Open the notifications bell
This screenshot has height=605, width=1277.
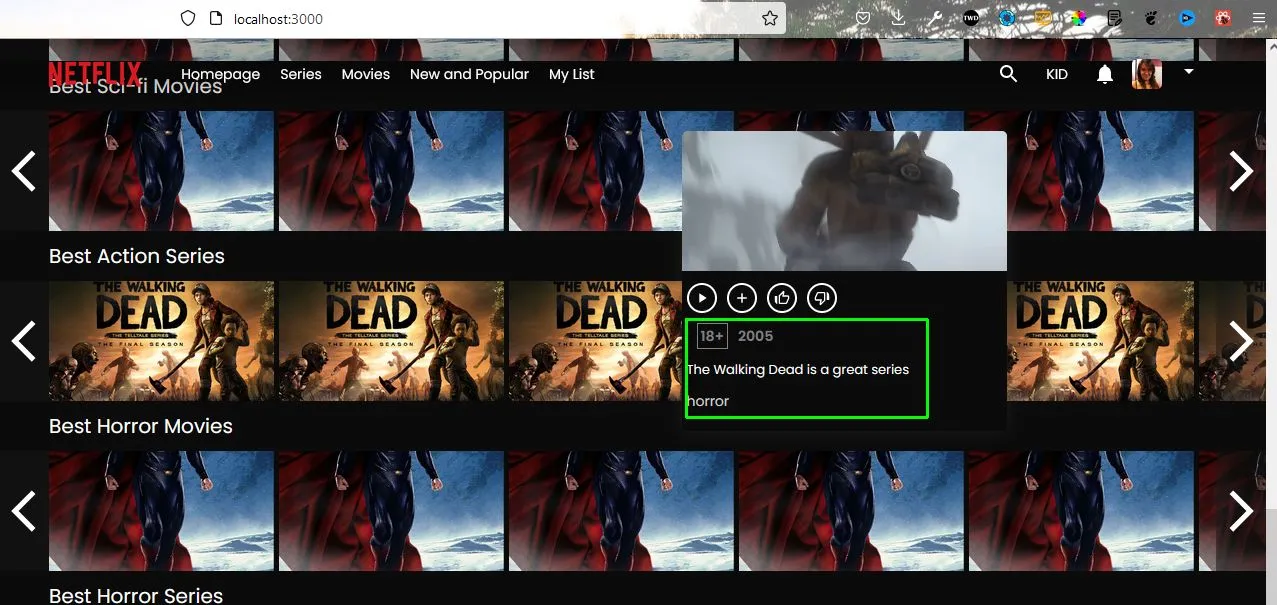1104,74
